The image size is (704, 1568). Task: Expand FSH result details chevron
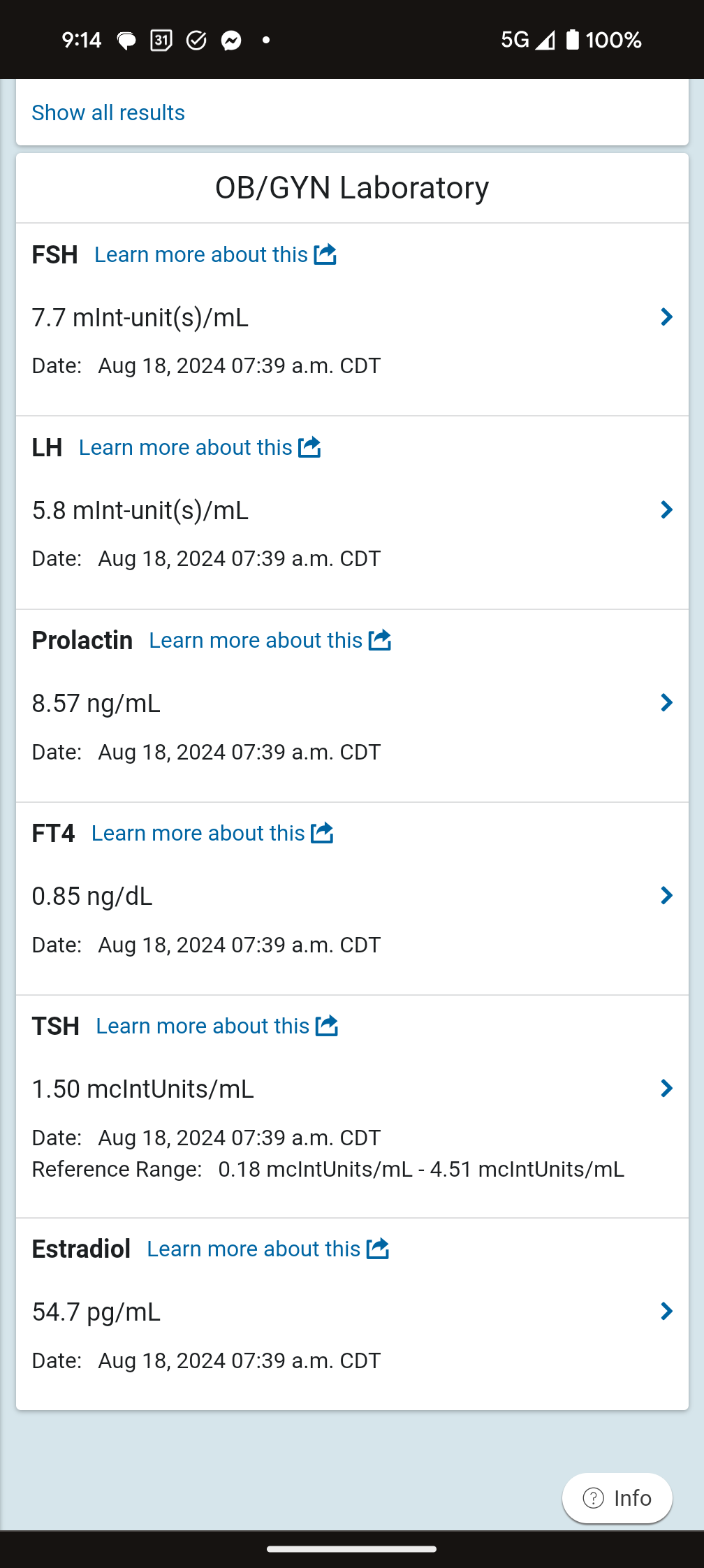(x=666, y=317)
